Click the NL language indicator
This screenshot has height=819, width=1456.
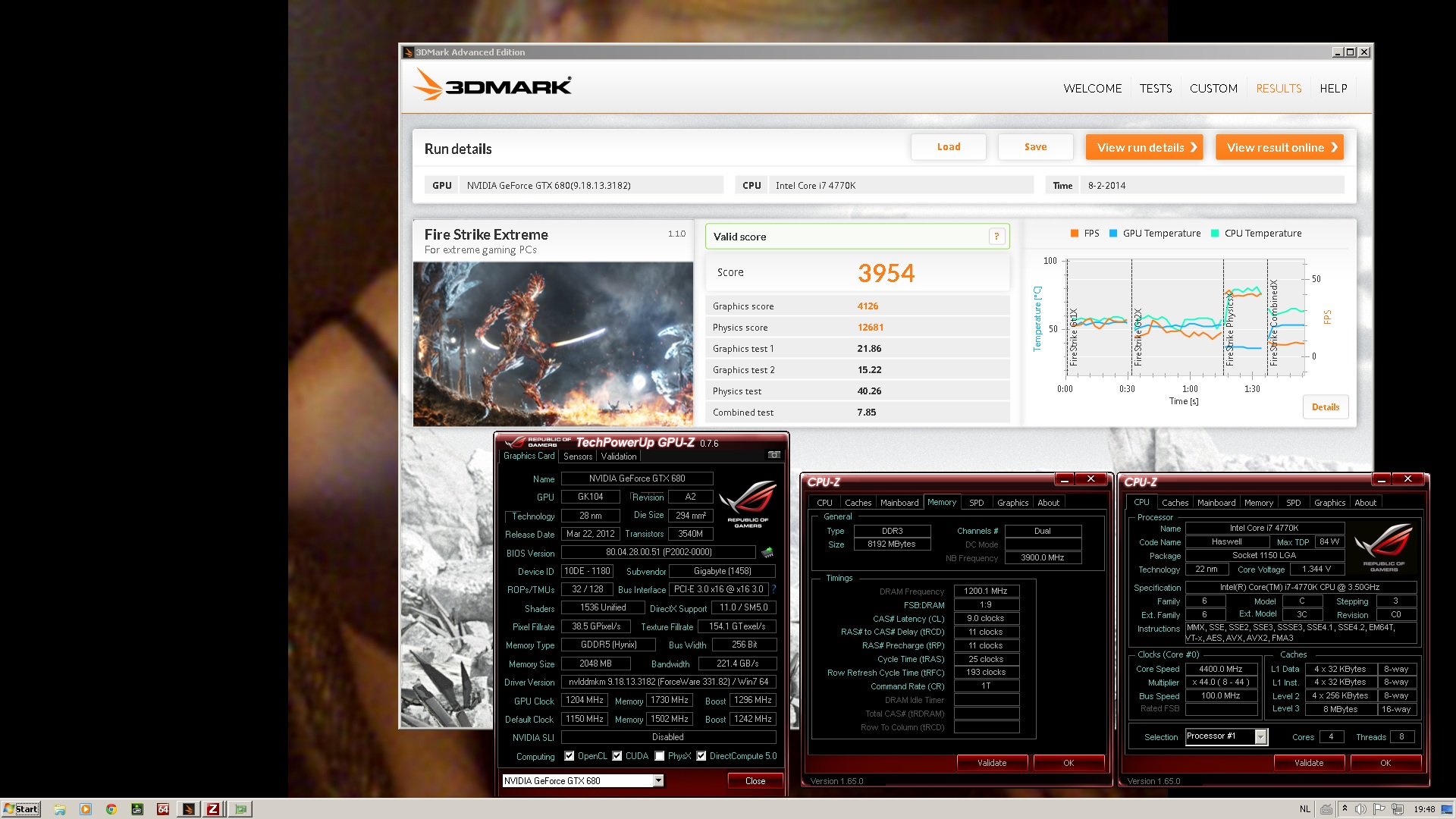click(1305, 809)
